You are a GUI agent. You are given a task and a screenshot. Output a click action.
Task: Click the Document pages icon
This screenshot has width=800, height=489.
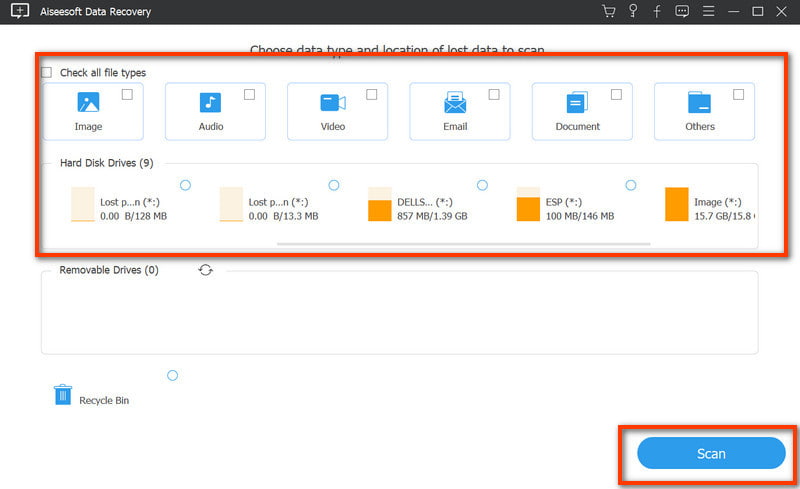[x=577, y=102]
